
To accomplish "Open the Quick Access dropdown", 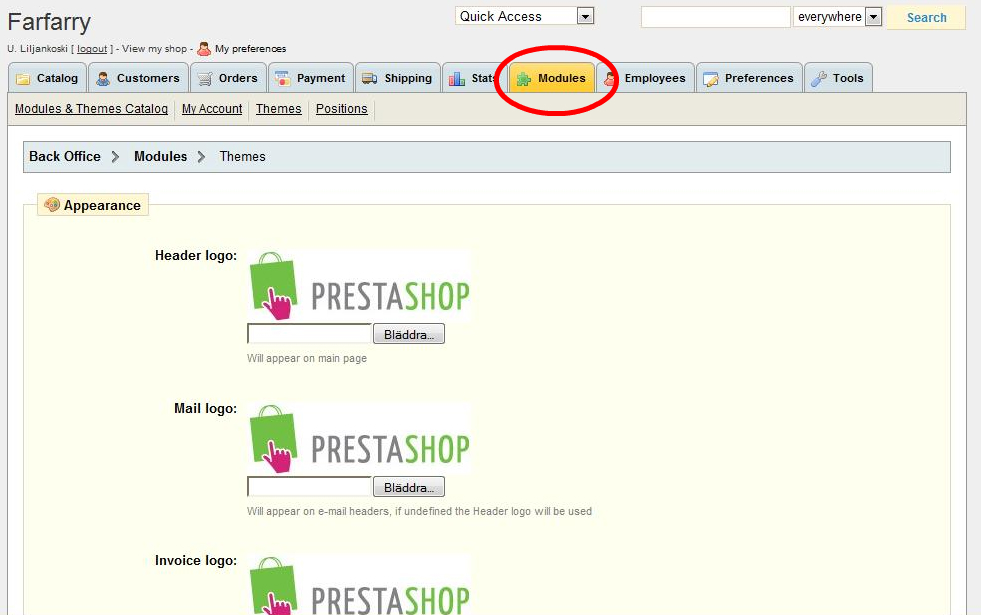I will [x=524, y=16].
